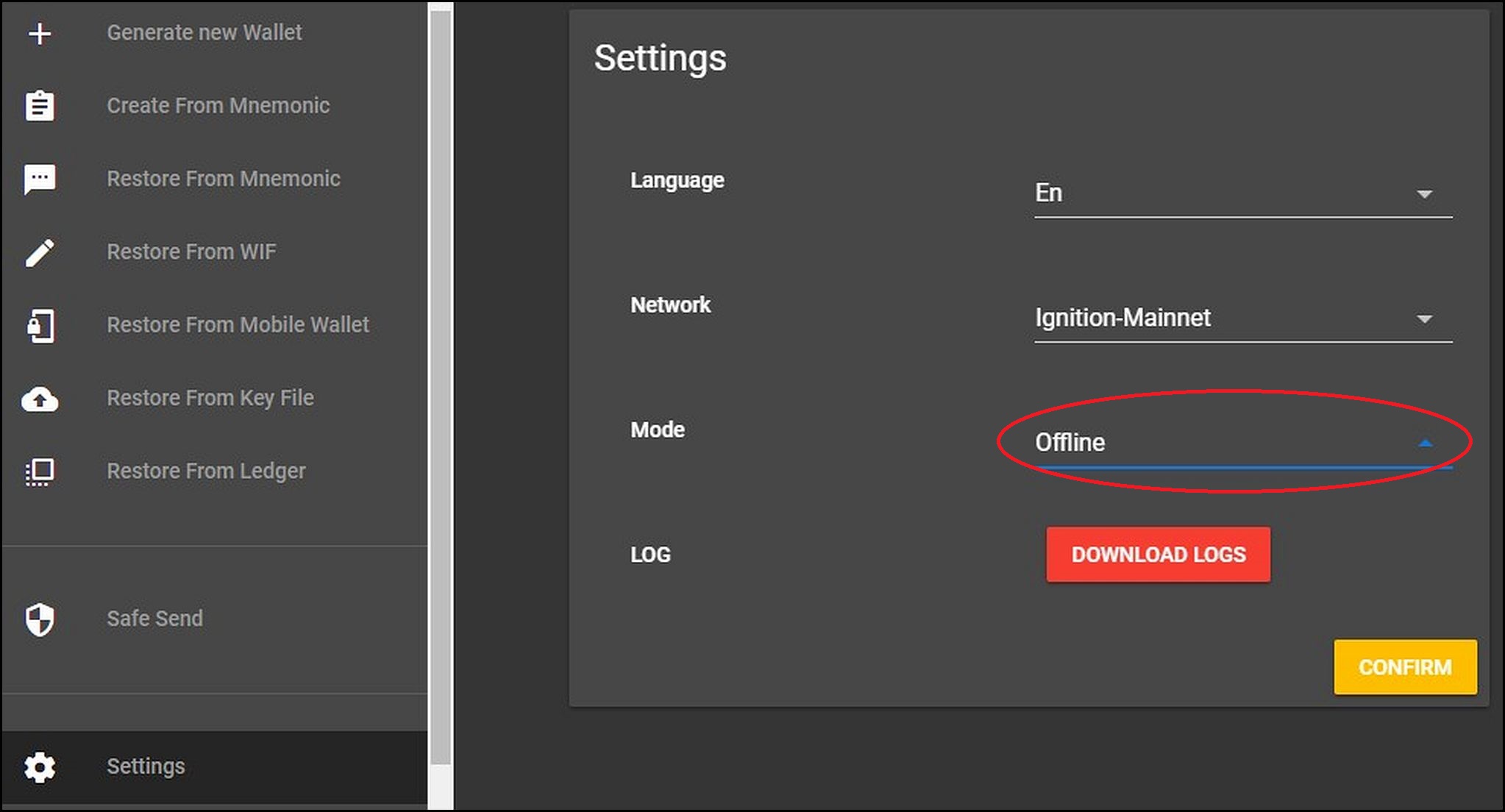
Task: Click the gear icon for Settings
Action: coord(40,767)
